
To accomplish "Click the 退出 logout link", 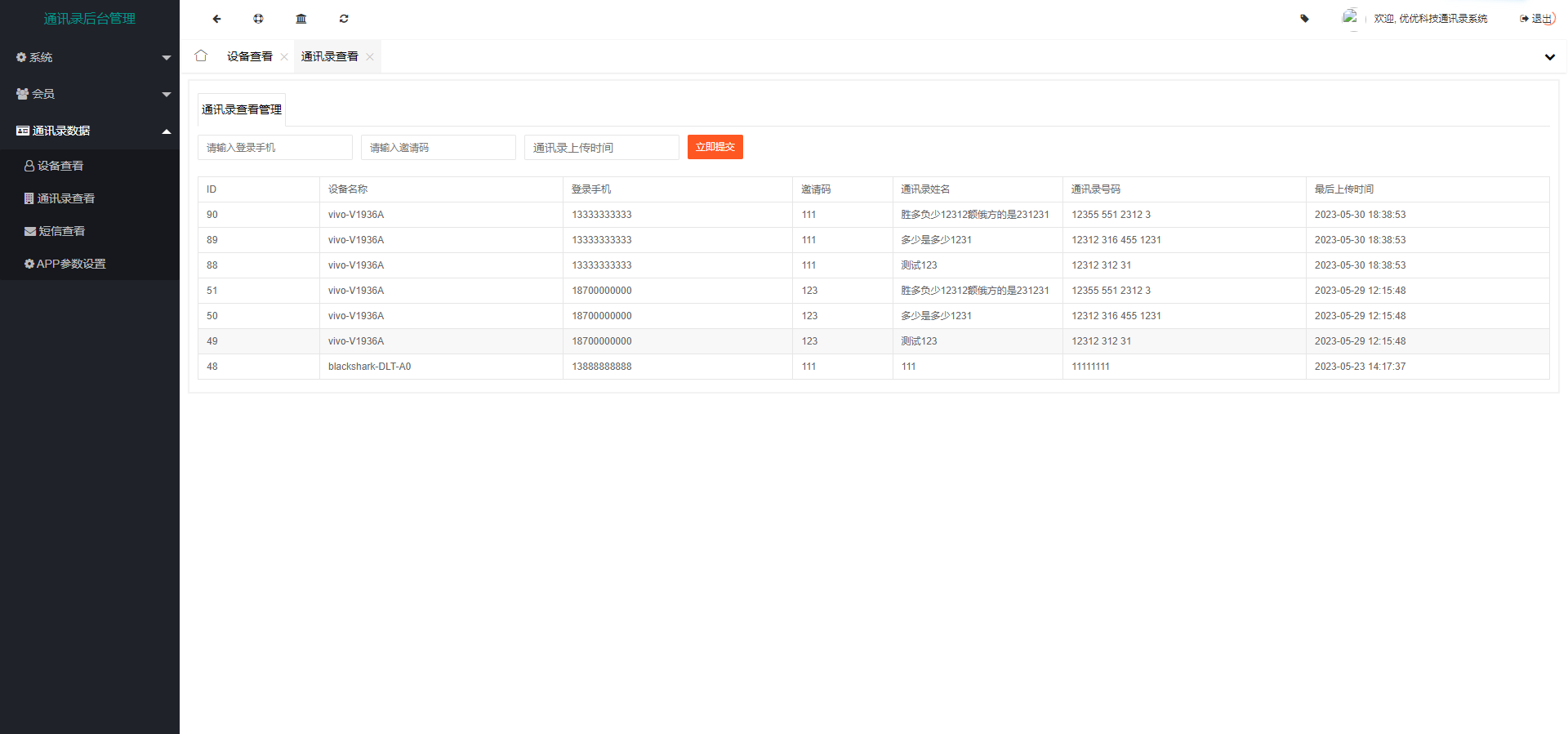I will (x=1537, y=19).
